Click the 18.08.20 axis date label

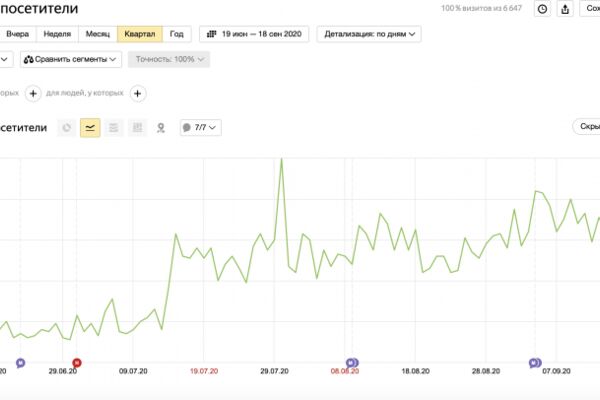(415, 371)
